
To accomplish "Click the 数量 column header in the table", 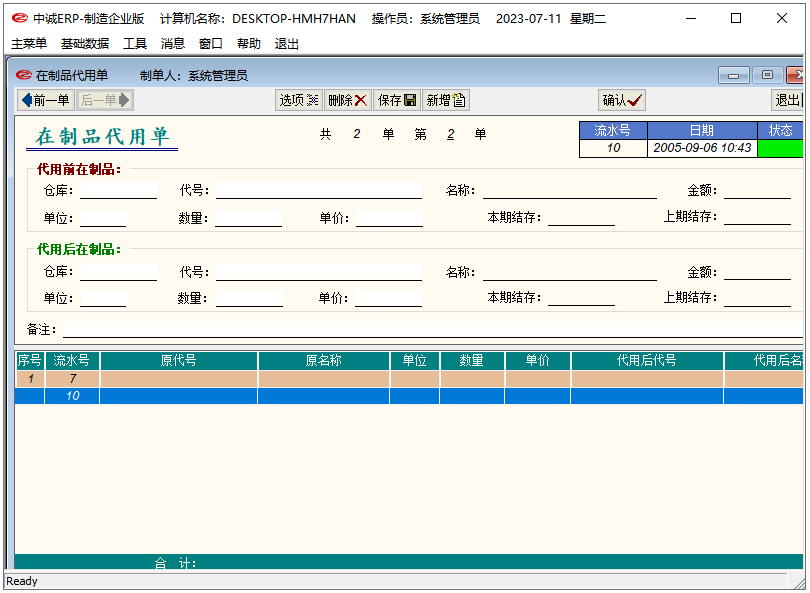I will coord(472,361).
